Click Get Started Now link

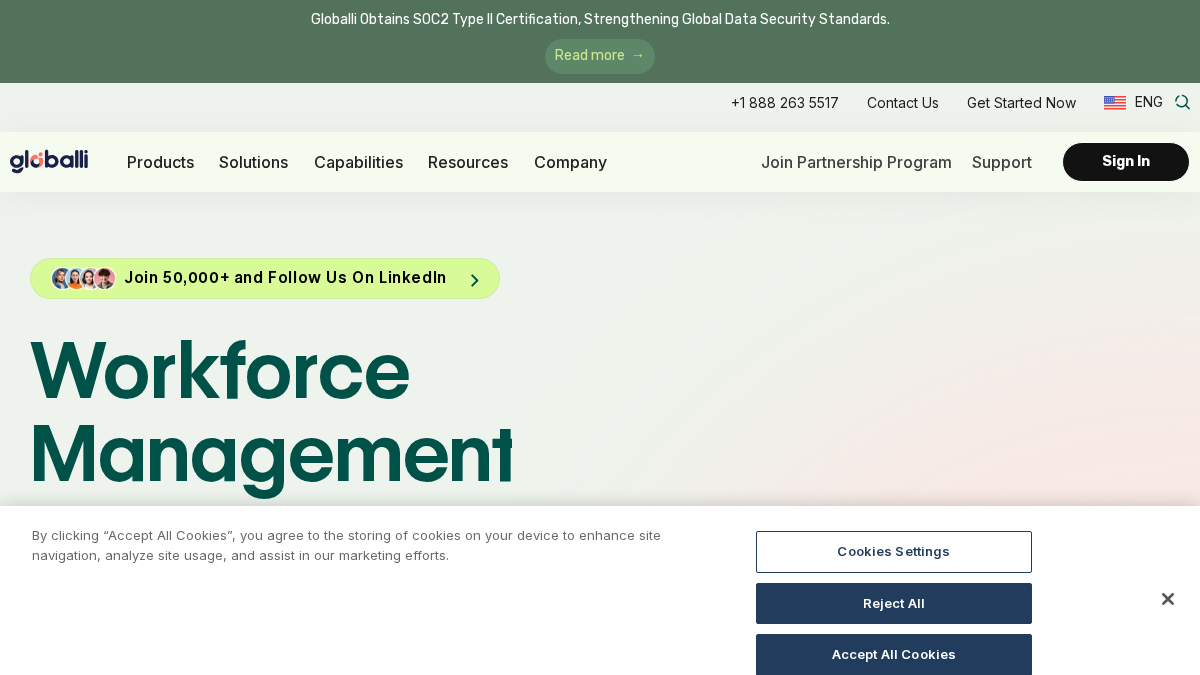tap(1021, 103)
